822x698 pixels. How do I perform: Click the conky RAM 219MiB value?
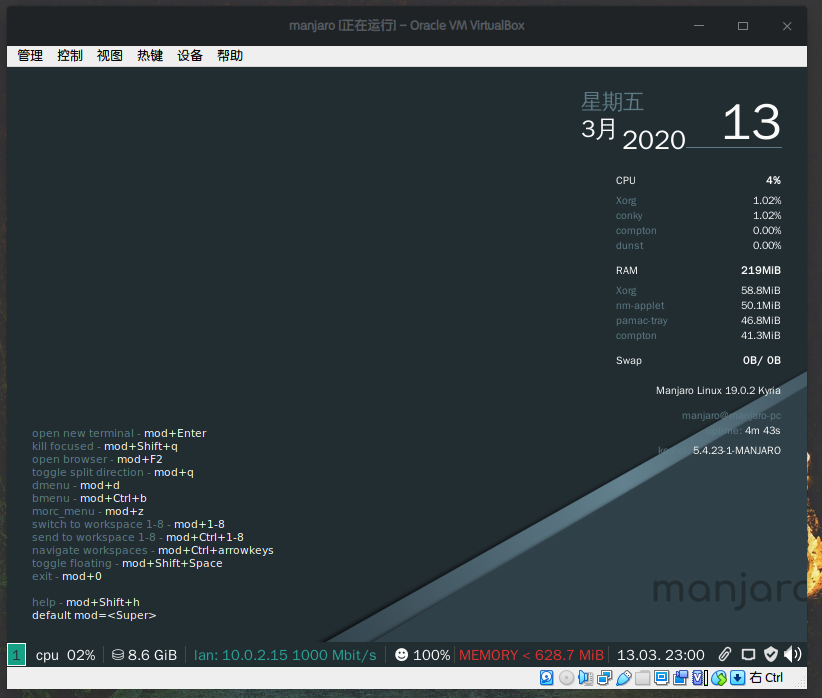761,270
